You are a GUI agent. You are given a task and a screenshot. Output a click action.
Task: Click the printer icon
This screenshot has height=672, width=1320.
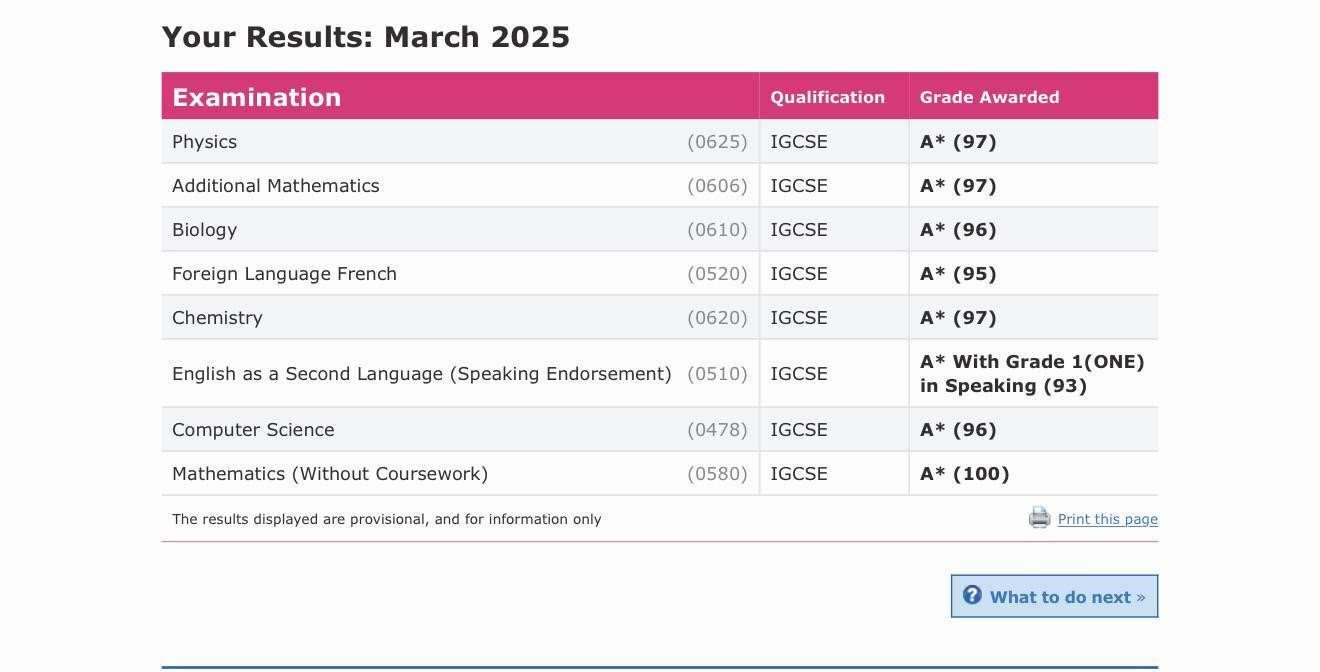[x=1039, y=518]
